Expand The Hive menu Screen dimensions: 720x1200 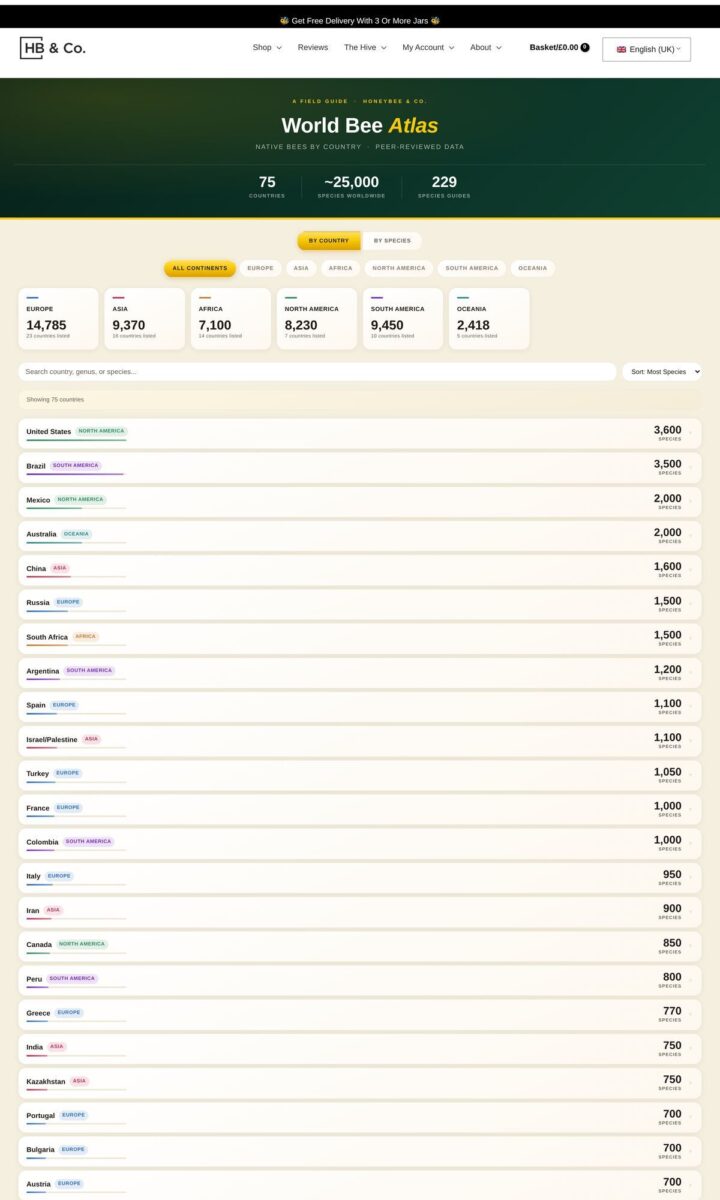tap(365, 47)
